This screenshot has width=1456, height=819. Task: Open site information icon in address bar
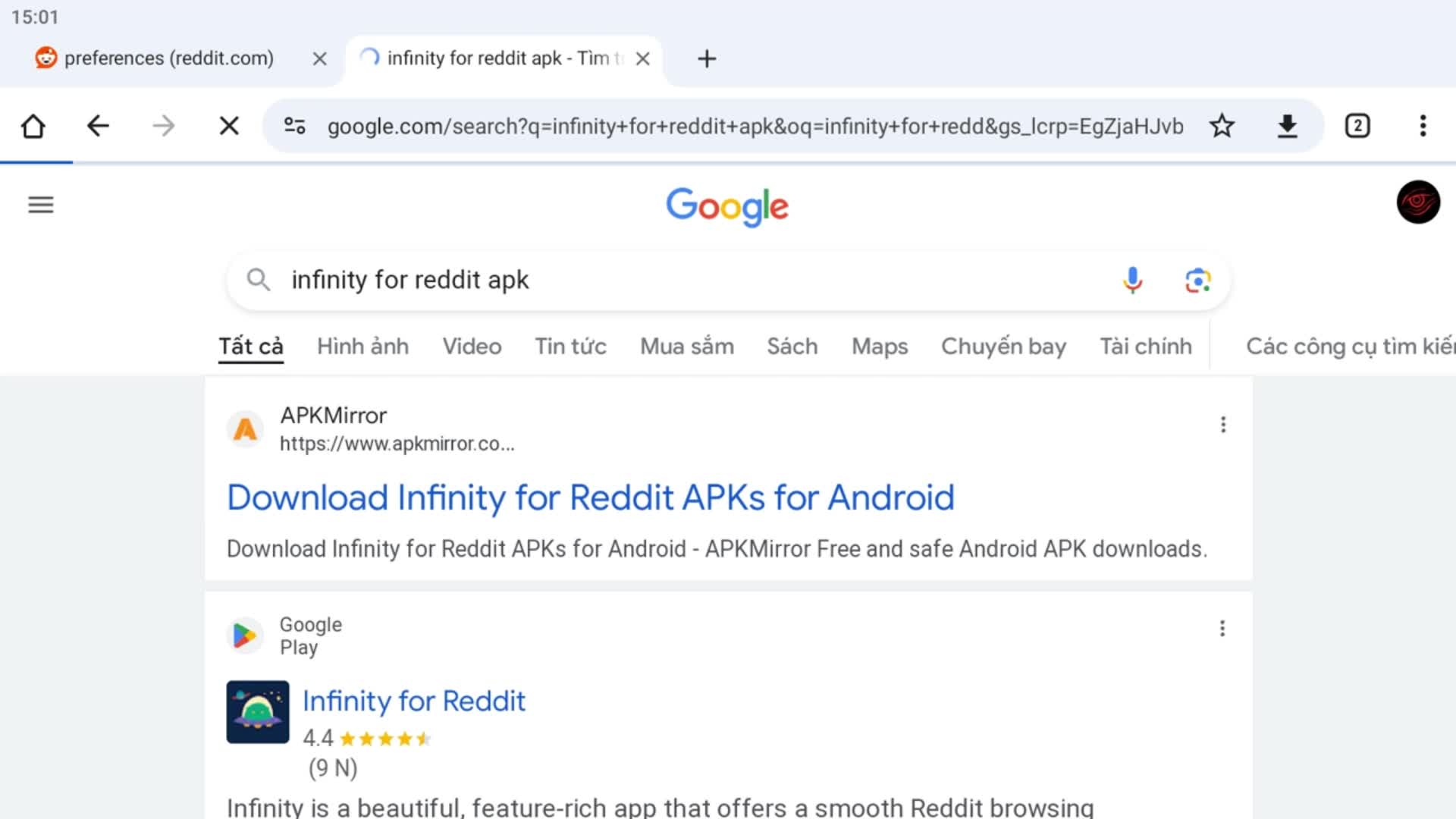click(x=294, y=126)
